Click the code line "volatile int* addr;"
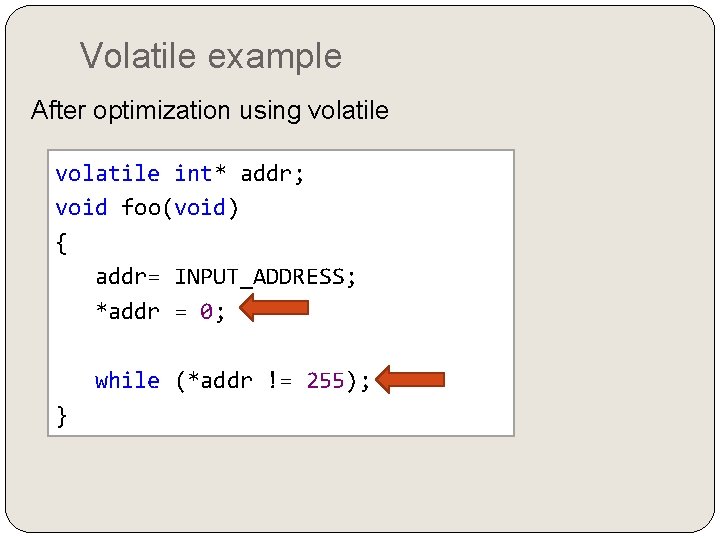This screenshot has height=540, width=720. coord(180,174)
